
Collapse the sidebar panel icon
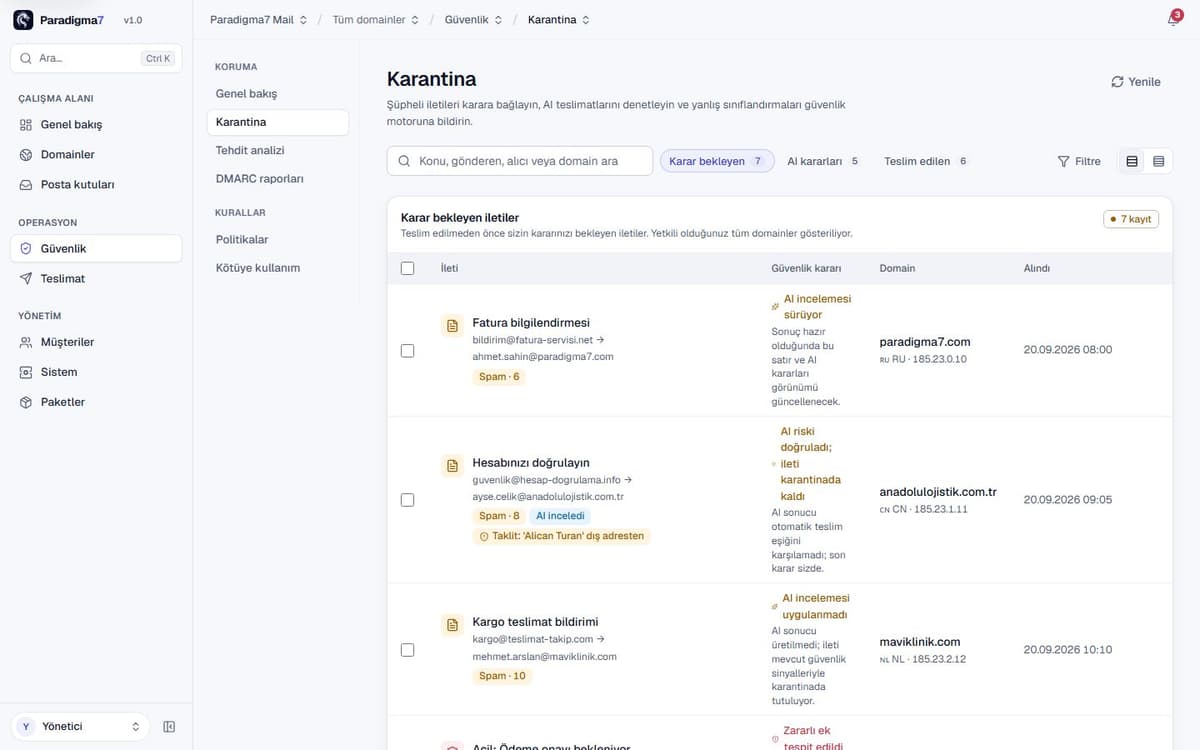click(169, 727)
